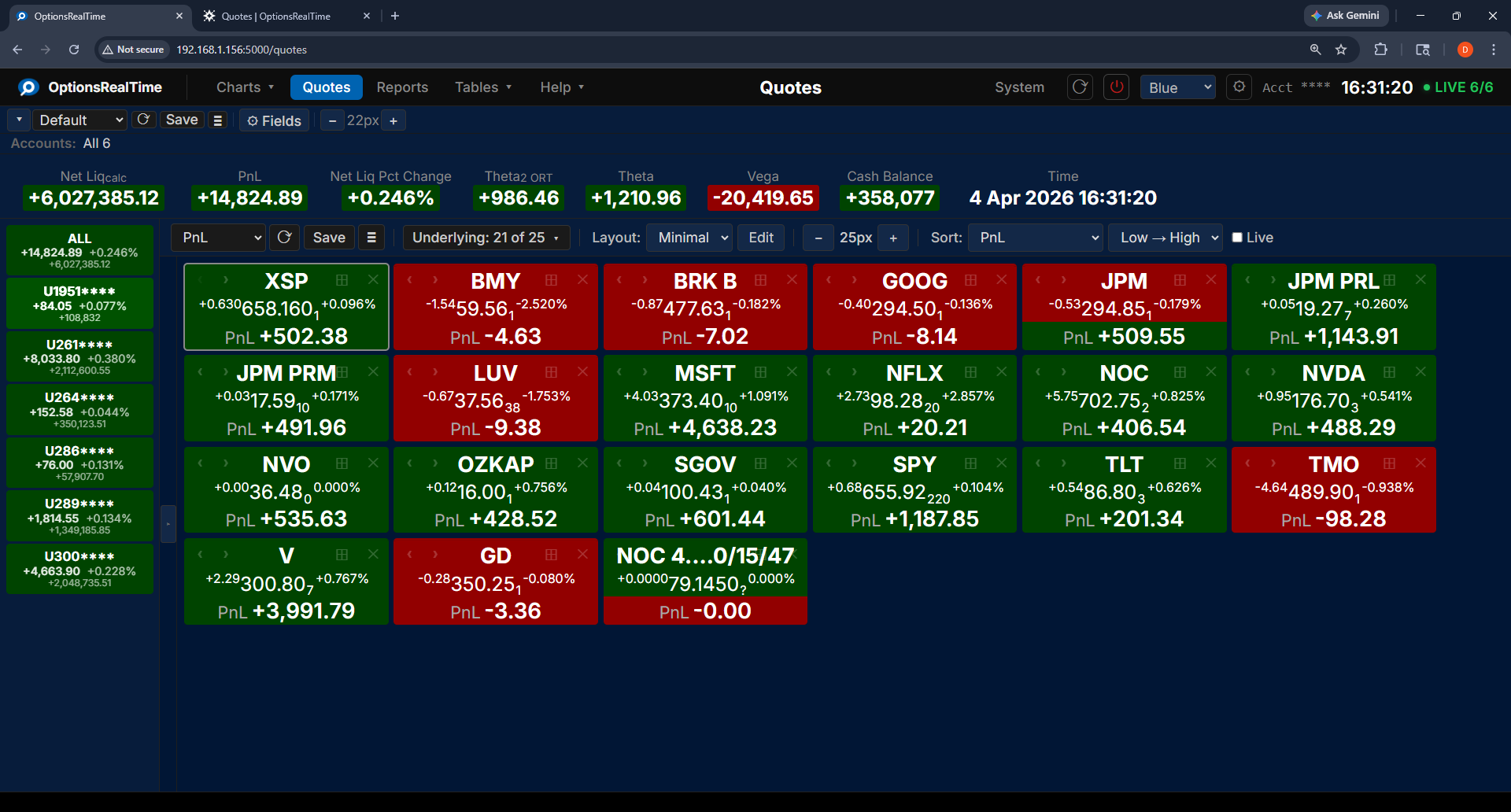Select account U300**** card

click(x=79, y=569)
